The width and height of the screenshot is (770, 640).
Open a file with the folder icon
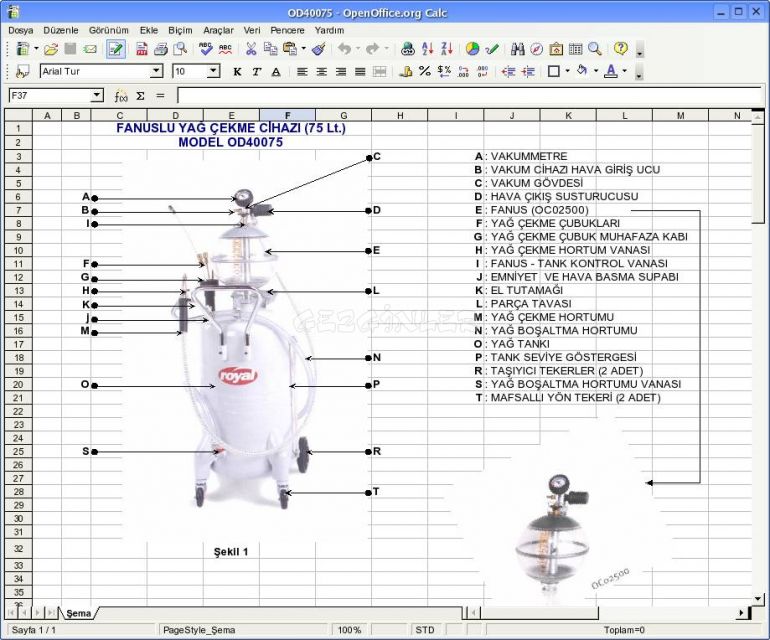click(51, 49)
